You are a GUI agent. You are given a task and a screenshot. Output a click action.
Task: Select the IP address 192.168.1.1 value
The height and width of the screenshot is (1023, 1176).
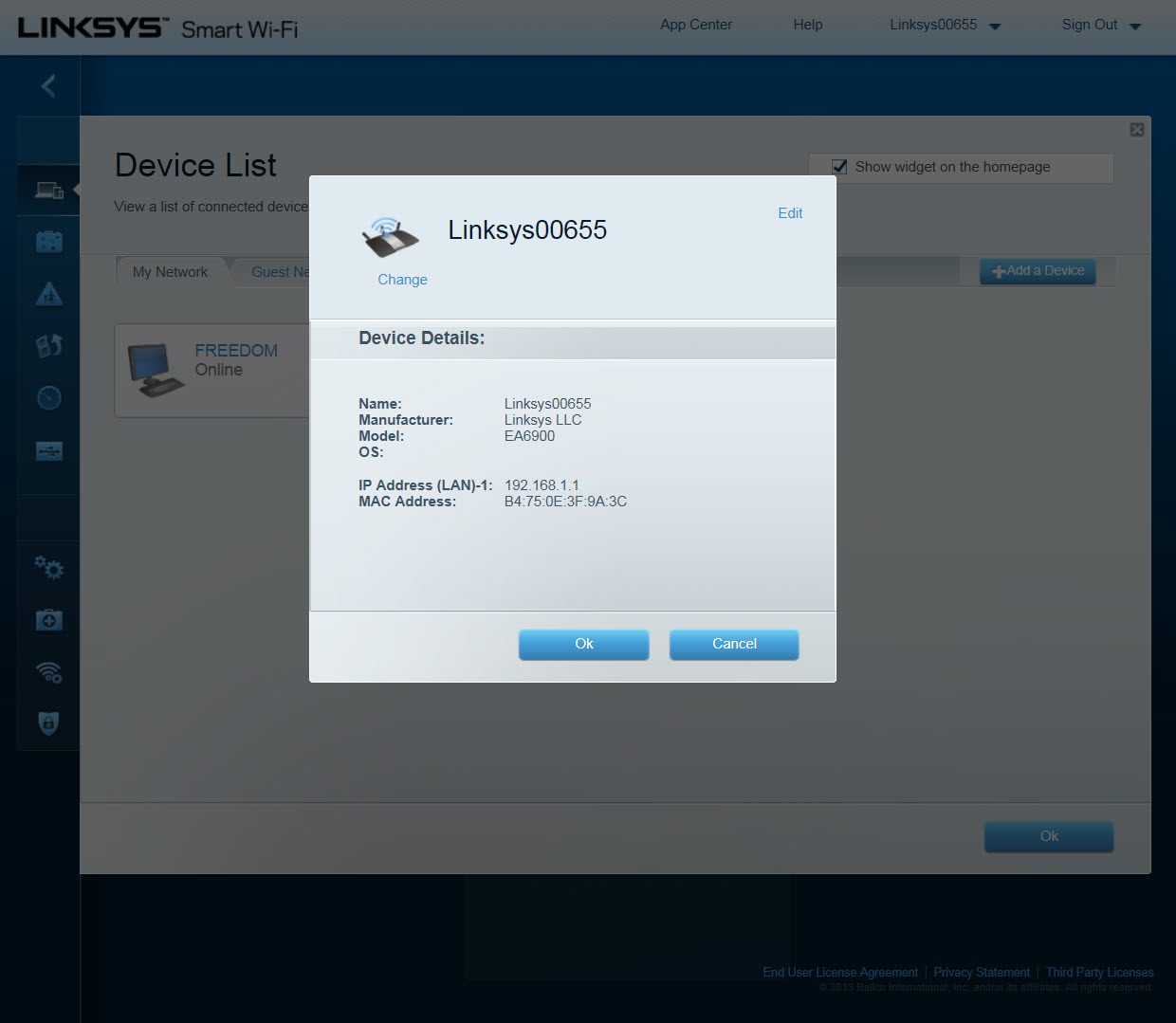coord(542,485)
